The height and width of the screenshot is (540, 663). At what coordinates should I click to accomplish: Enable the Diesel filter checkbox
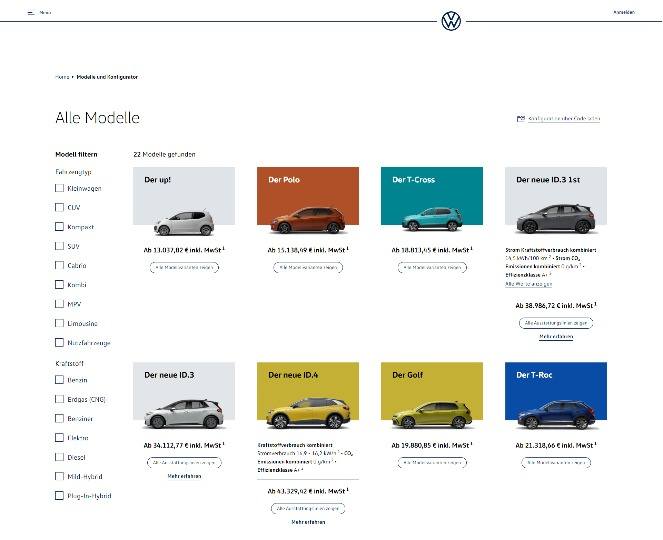coord(60,457)
